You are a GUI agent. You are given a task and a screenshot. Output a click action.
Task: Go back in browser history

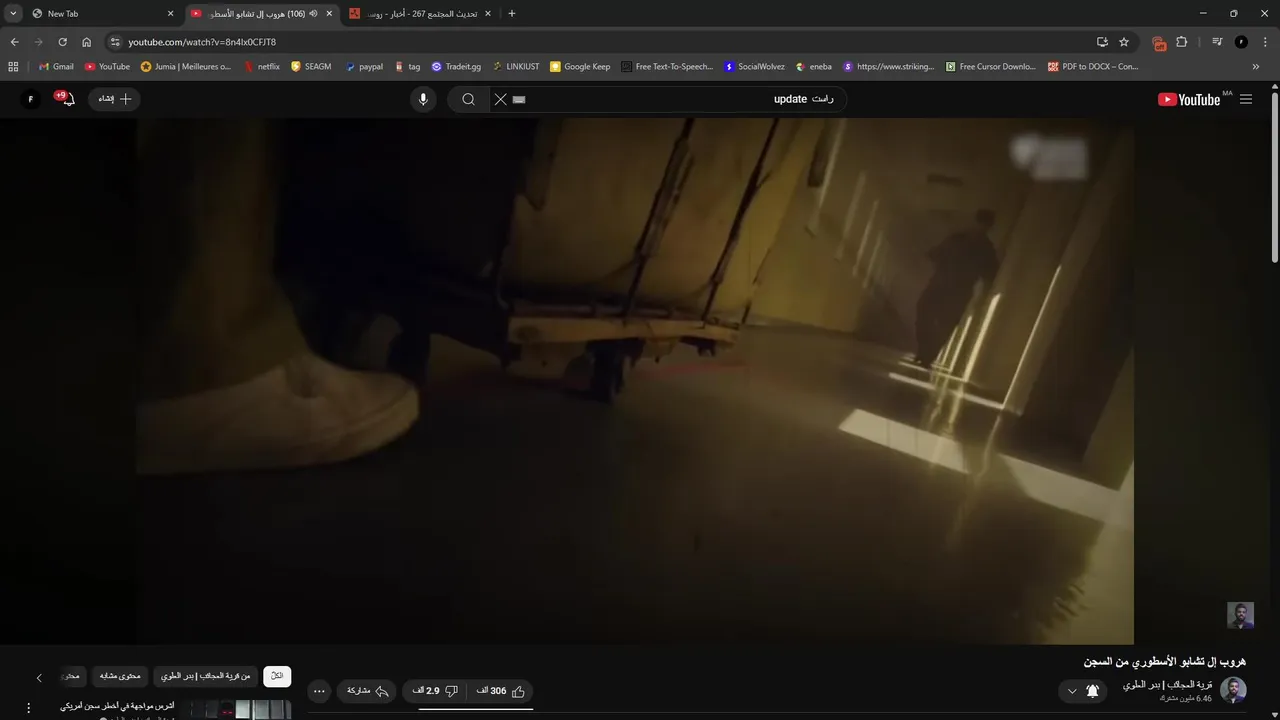pyautogui.click(x=14, y=42)
